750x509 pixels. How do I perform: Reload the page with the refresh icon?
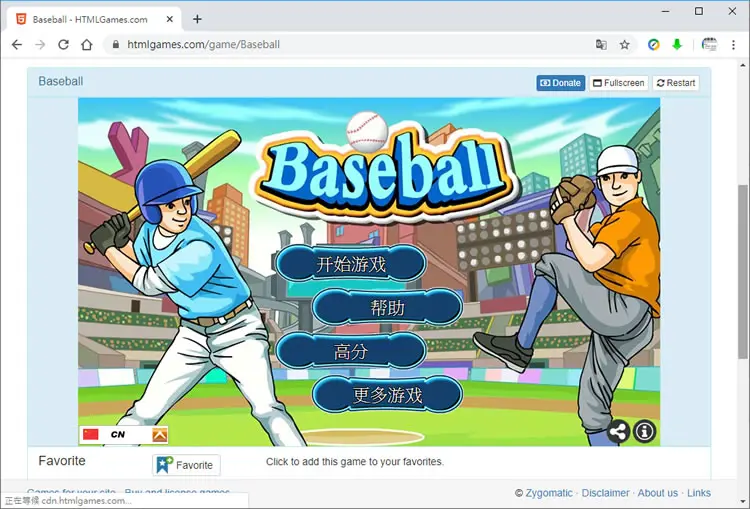(63, 44)
